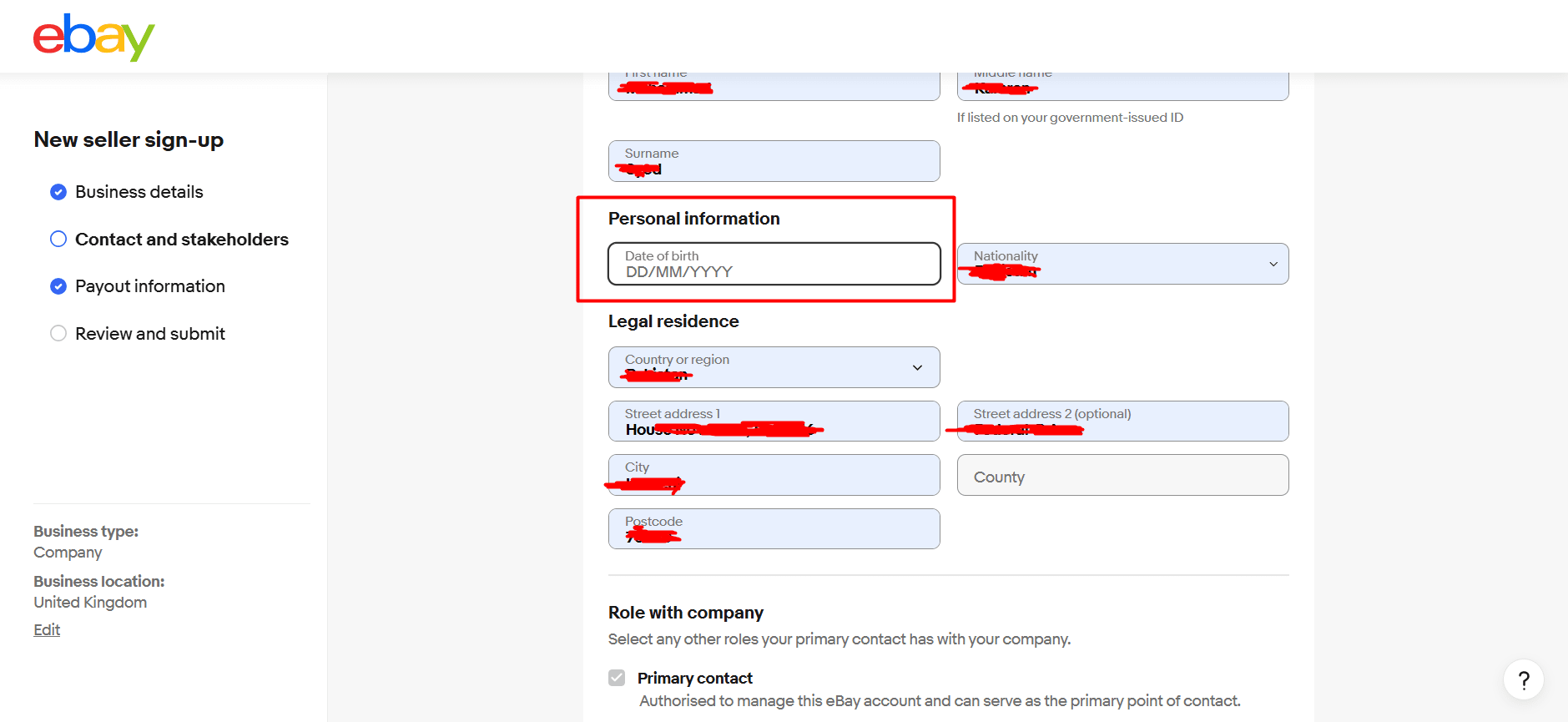Toggle the Primary contact checkbox

[617, 678]
